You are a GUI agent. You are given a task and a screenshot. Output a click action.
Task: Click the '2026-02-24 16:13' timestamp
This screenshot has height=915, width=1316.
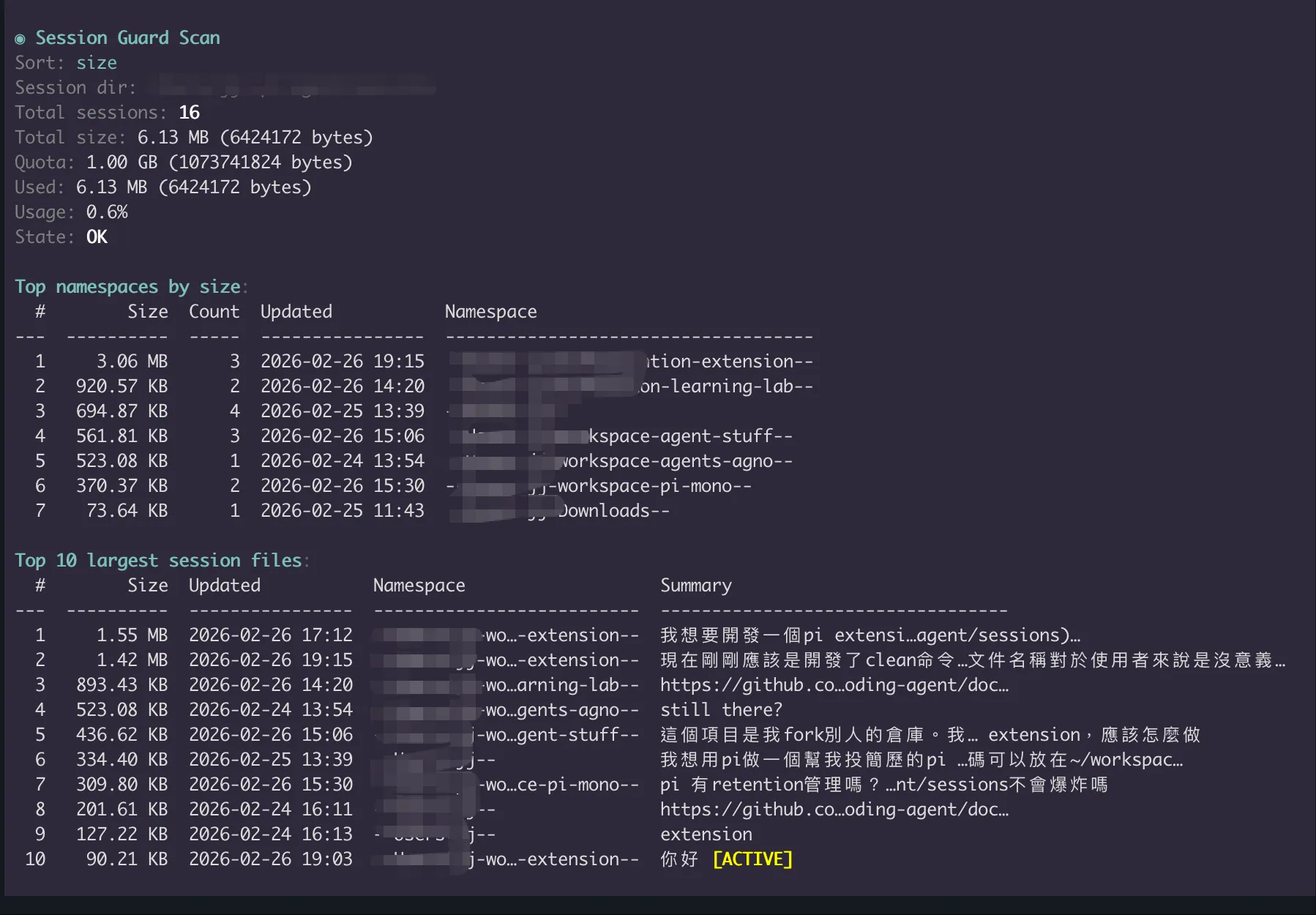pyautogui.click(x=271, y=834)
